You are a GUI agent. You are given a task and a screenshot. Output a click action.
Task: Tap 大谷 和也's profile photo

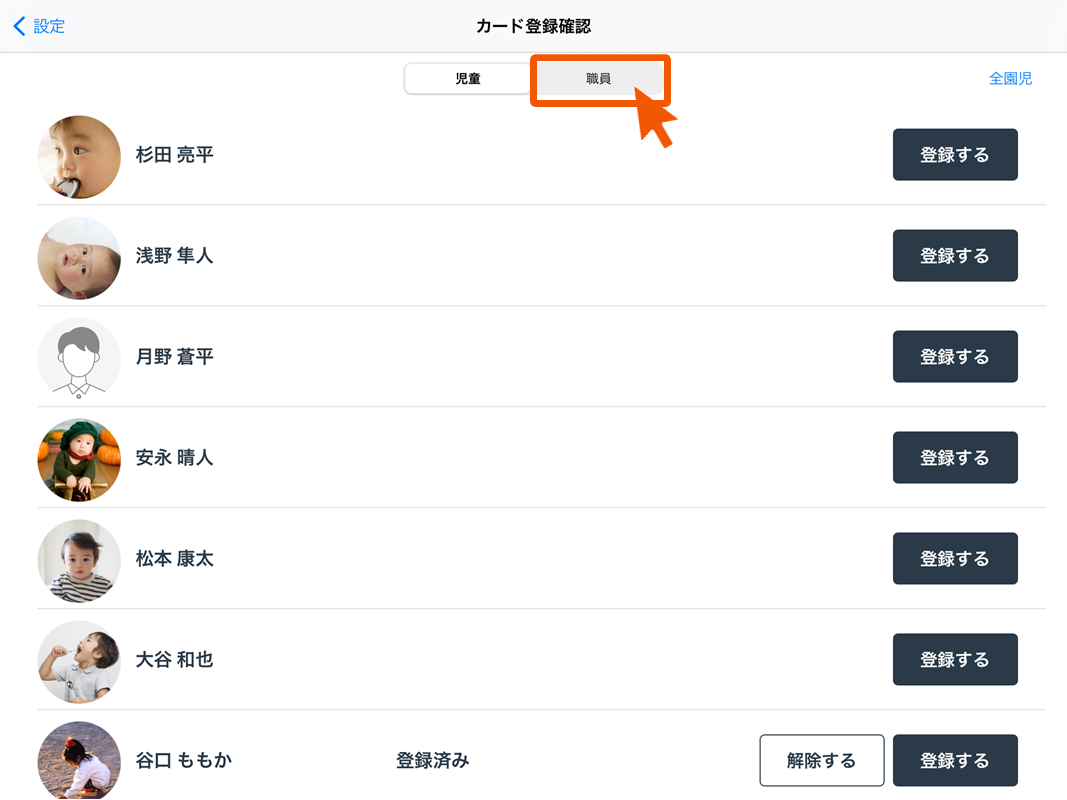[79, 661]
